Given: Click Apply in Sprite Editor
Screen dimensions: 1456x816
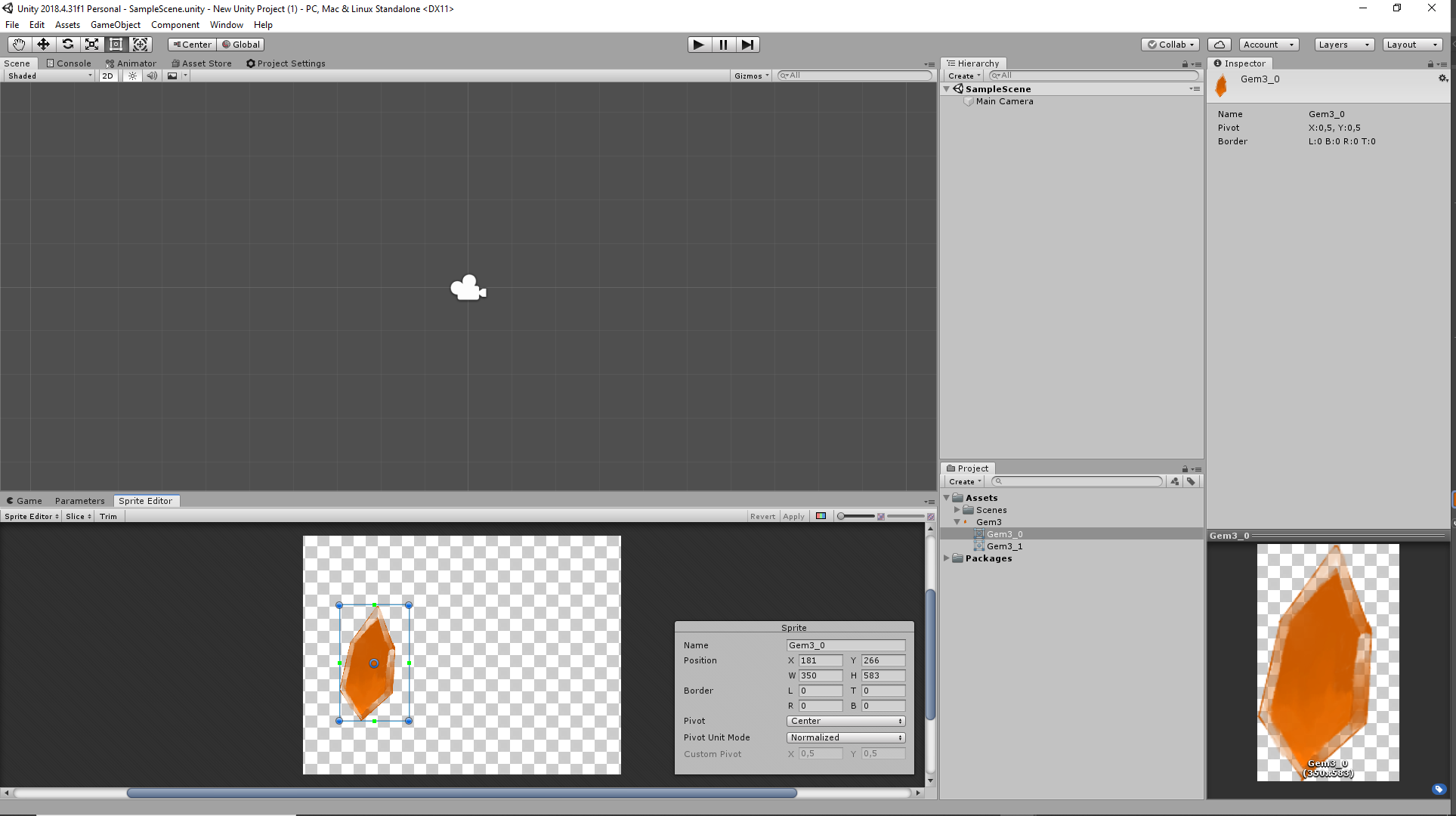Looking at the screenshot, I should pyautogui.click(x=793, y=517).
